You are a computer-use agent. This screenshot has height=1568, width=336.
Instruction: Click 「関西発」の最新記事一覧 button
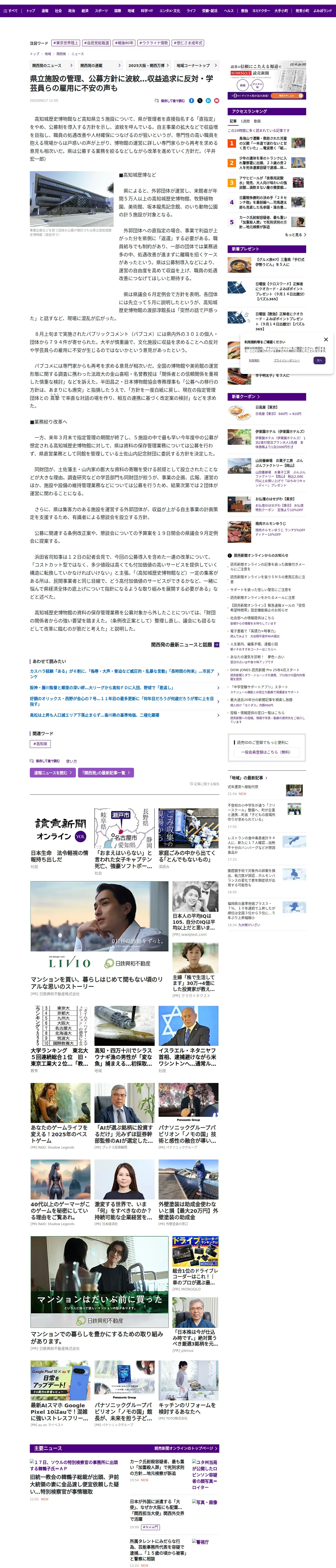[106, 773]
